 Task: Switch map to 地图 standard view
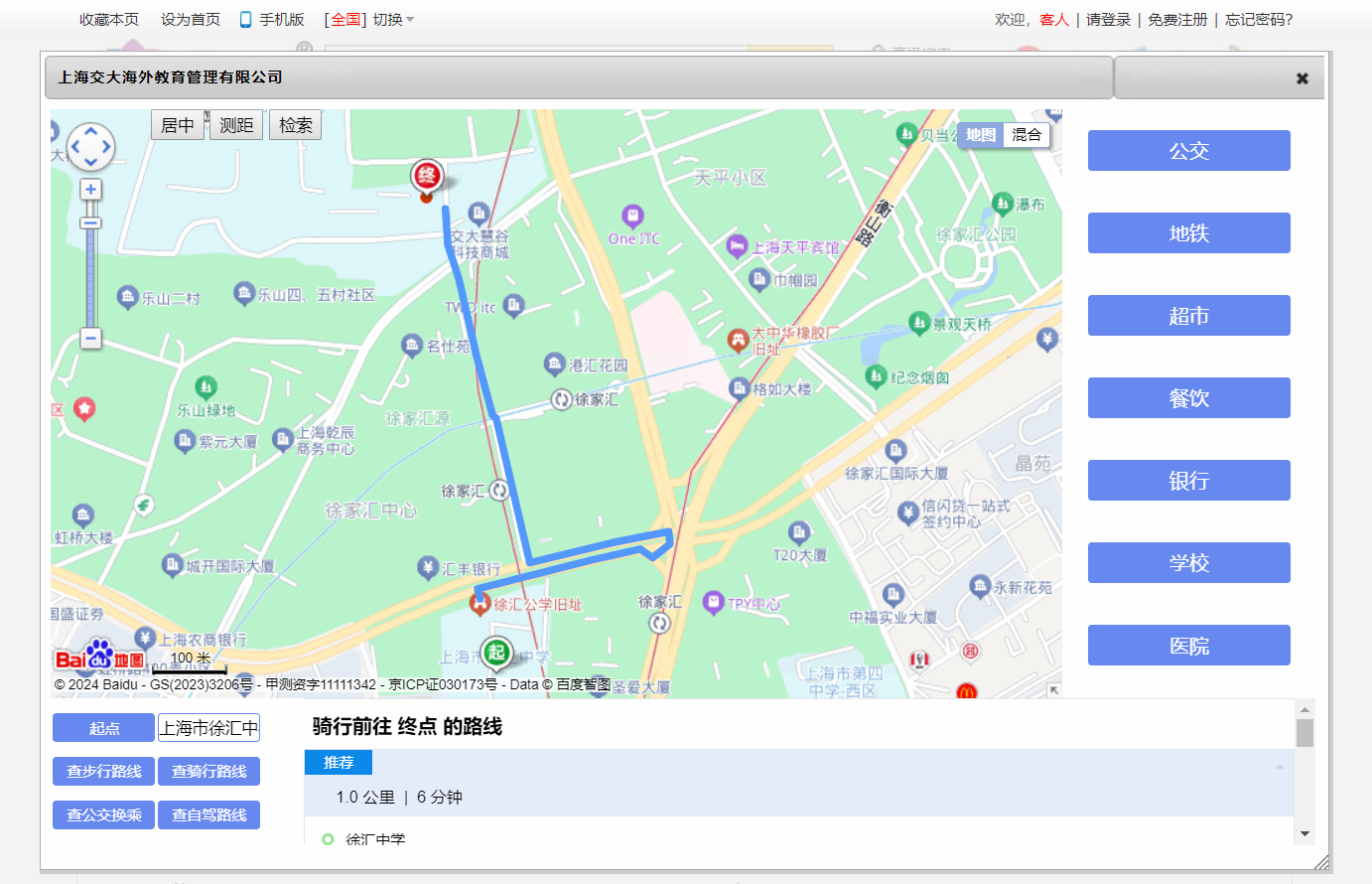click(x=980, y=135)
